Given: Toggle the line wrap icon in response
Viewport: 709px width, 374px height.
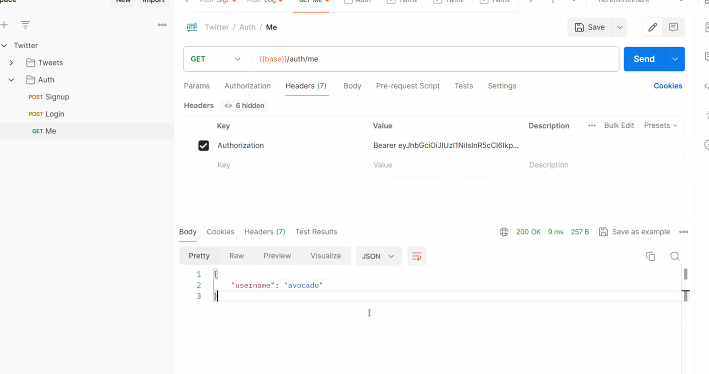Looking at the screenshot, I should [417, 256].
